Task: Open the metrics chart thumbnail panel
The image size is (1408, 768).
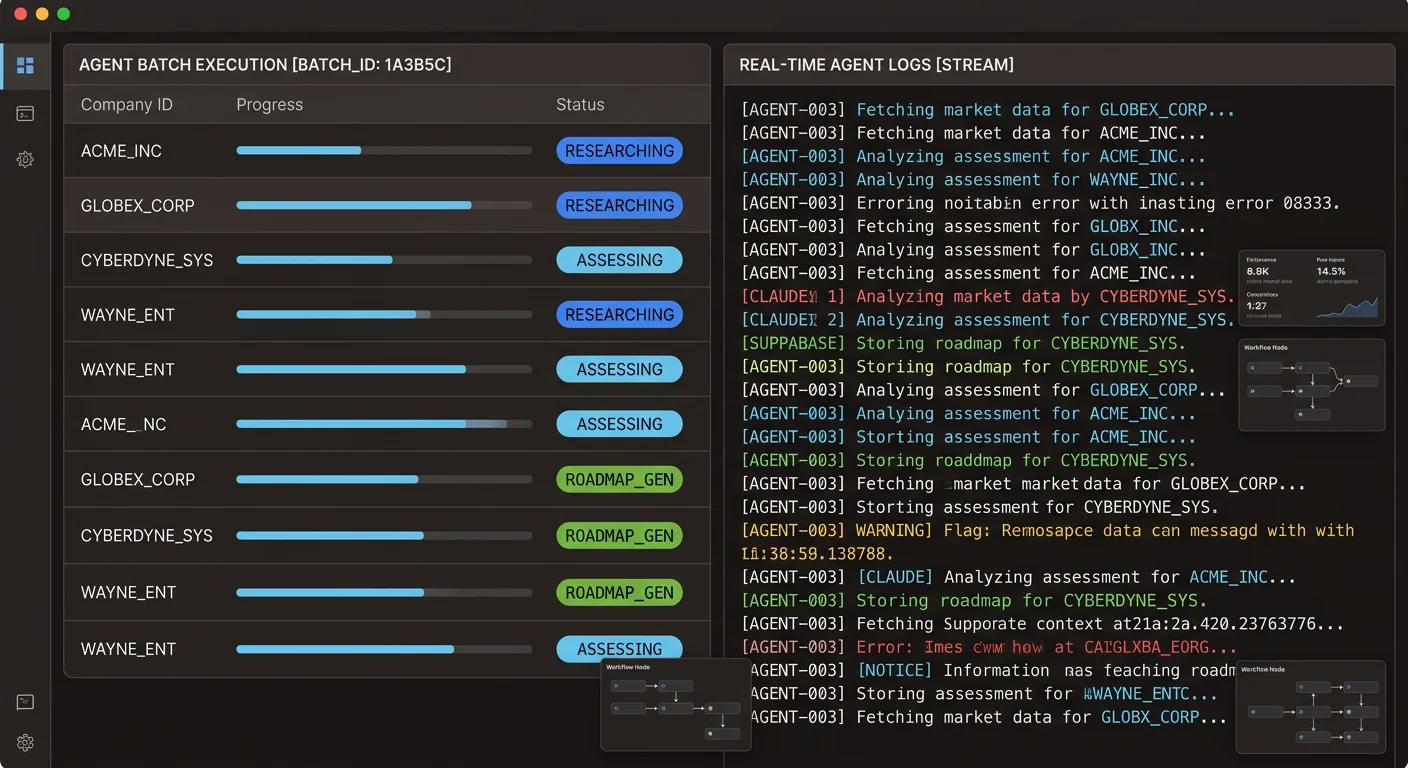Action: [1312, 288]
